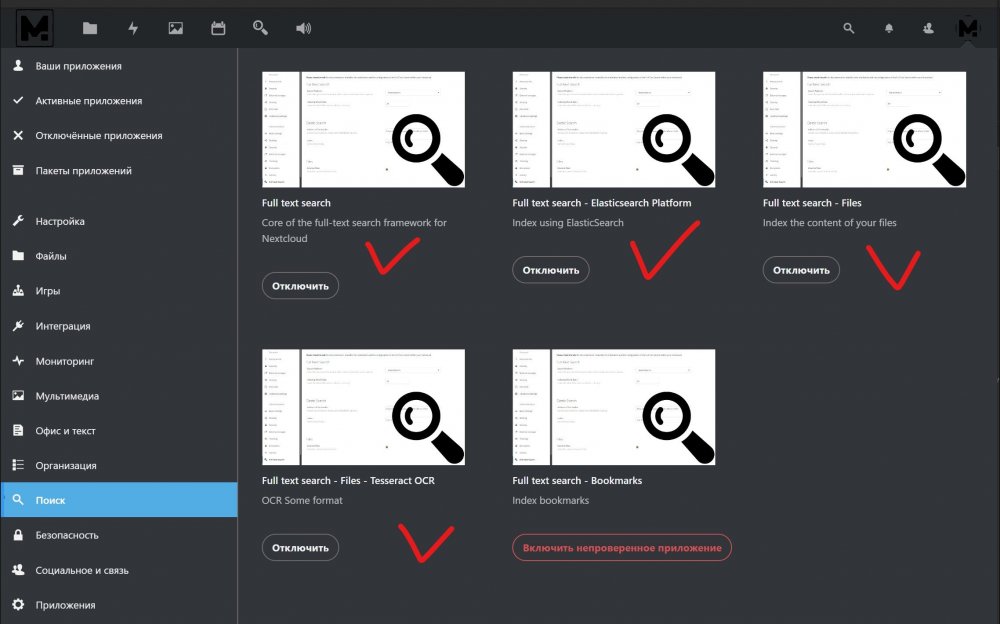The width and height of the screenshot is (1000, 624).
Task: Disable the Full text search - Files app
Action: pyautogui.click(x=801, y=270)
